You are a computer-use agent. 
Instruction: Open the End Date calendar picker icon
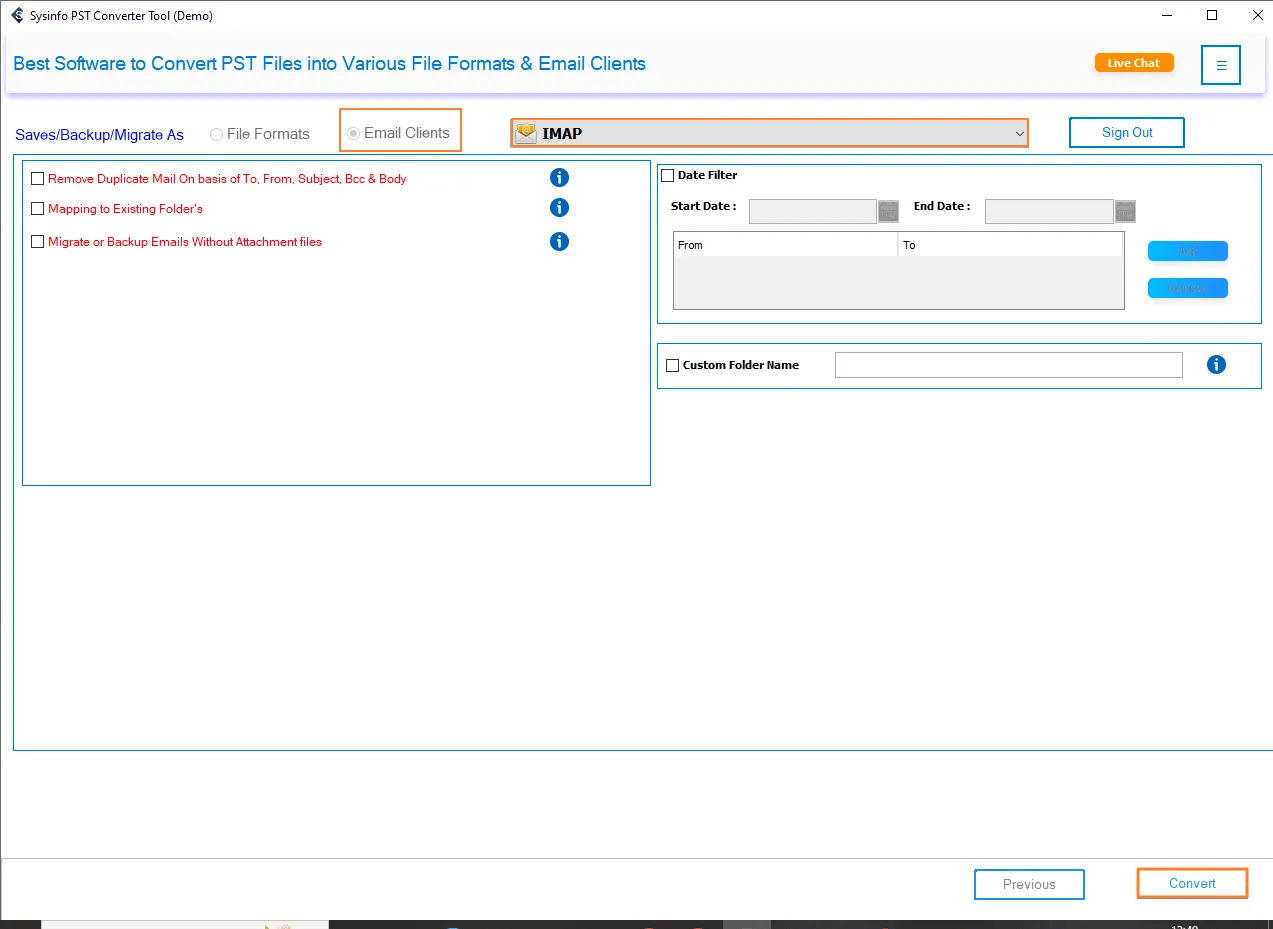coord(1125,211)
